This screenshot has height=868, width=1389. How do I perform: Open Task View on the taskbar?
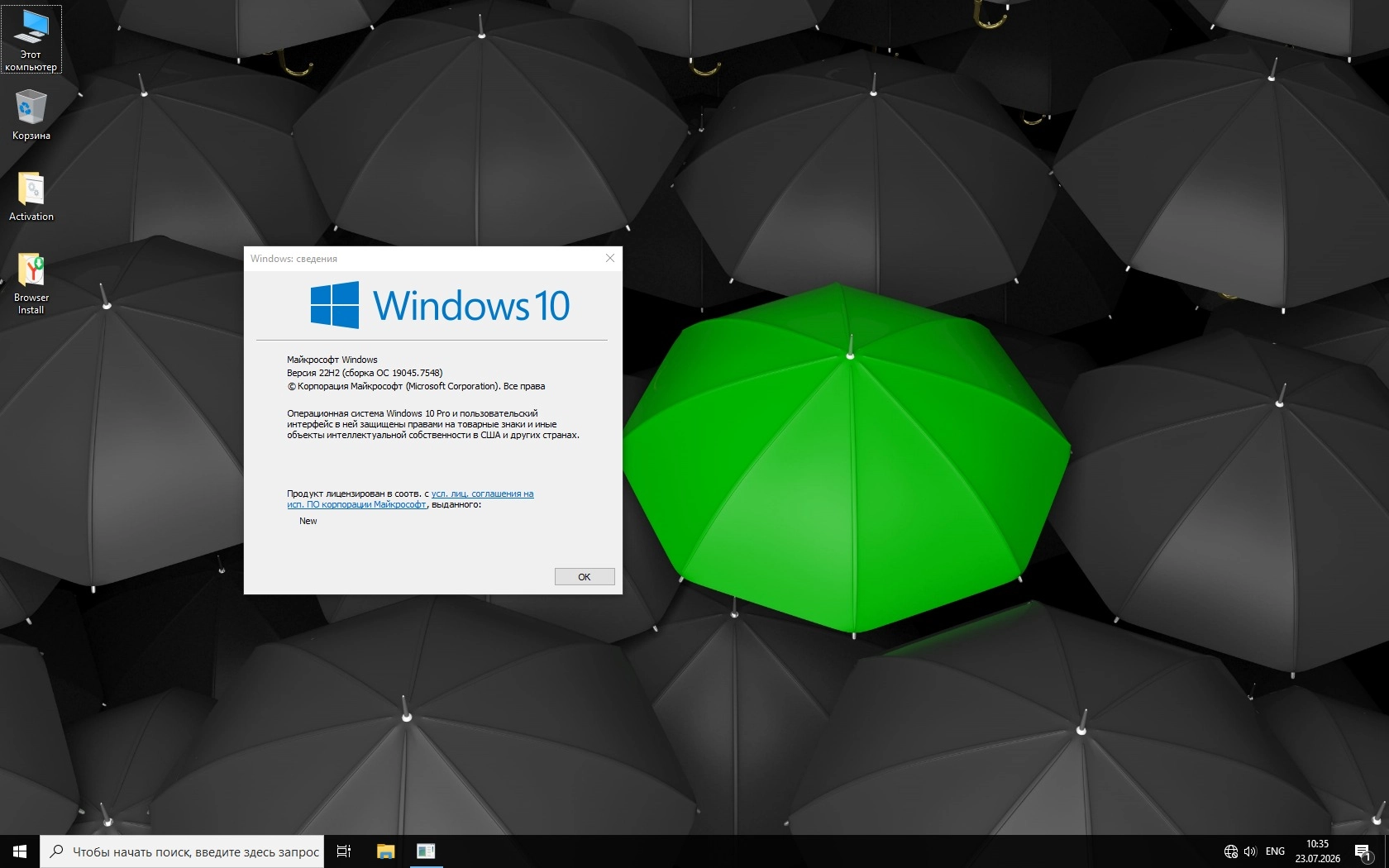(x=344, y=851)
